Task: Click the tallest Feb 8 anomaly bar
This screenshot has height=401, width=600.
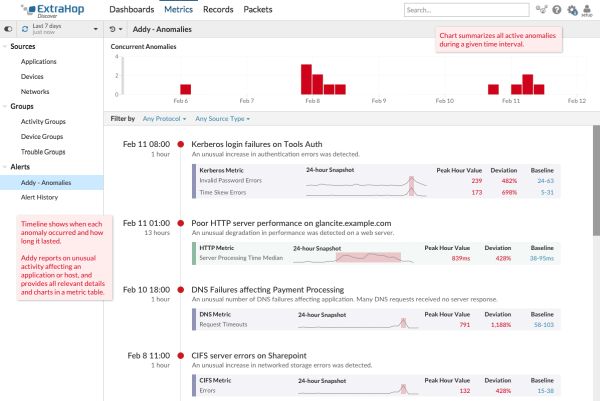Action: tap(306, 79)
